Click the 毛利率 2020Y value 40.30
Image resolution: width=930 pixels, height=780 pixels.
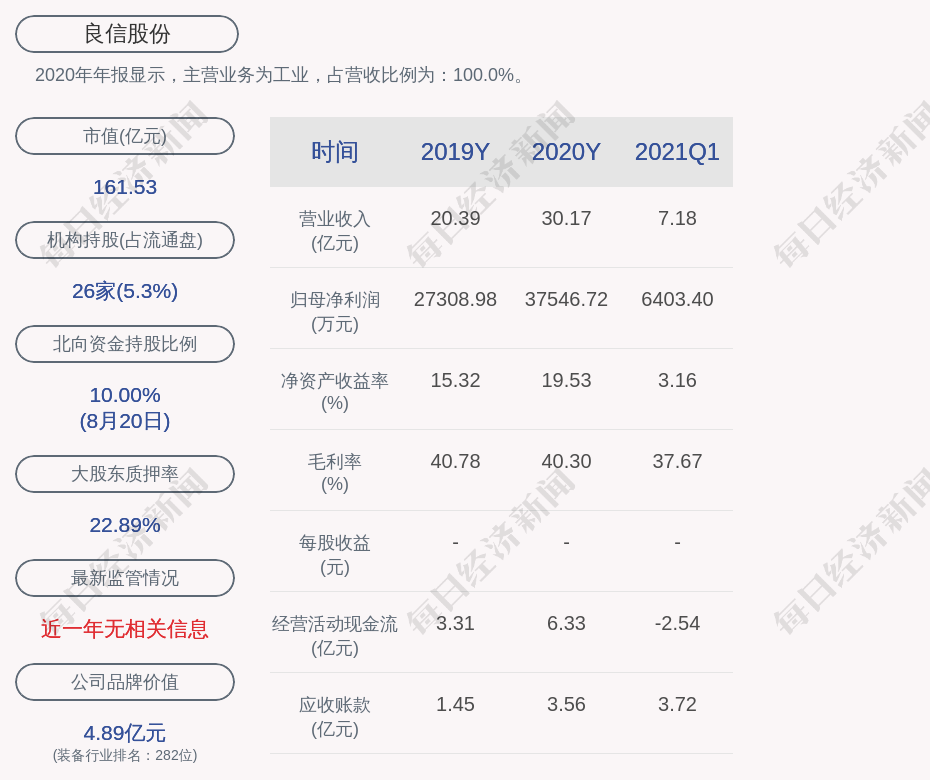pos(566,461)
